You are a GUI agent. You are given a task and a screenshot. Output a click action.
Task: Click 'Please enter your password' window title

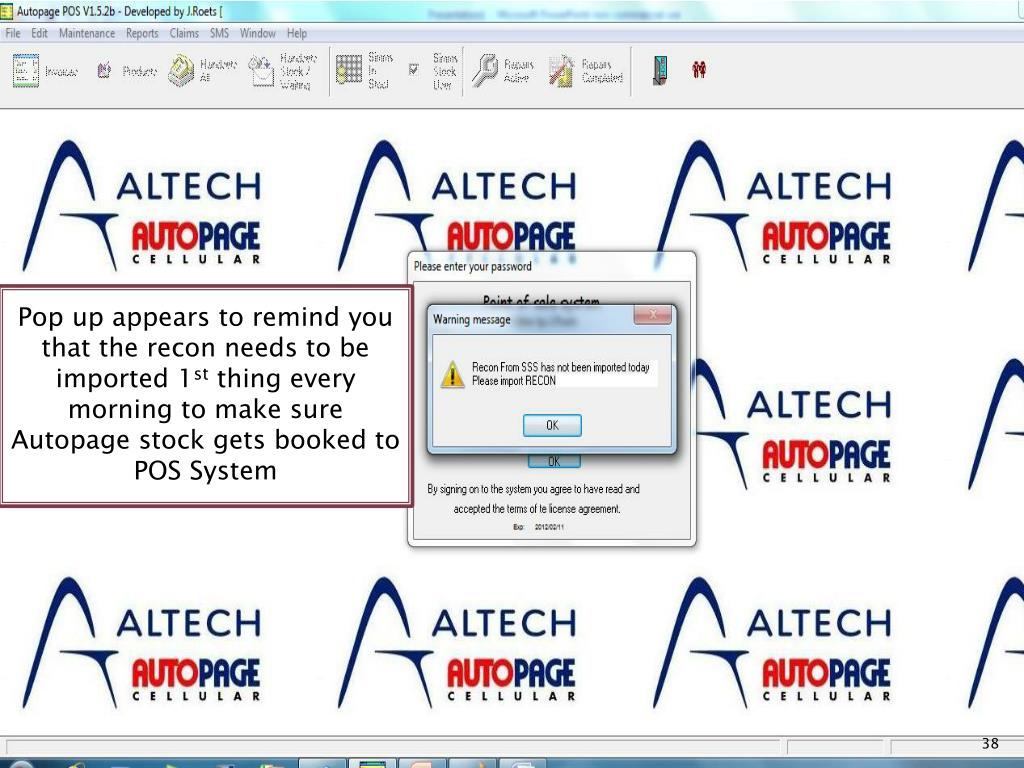473,266
